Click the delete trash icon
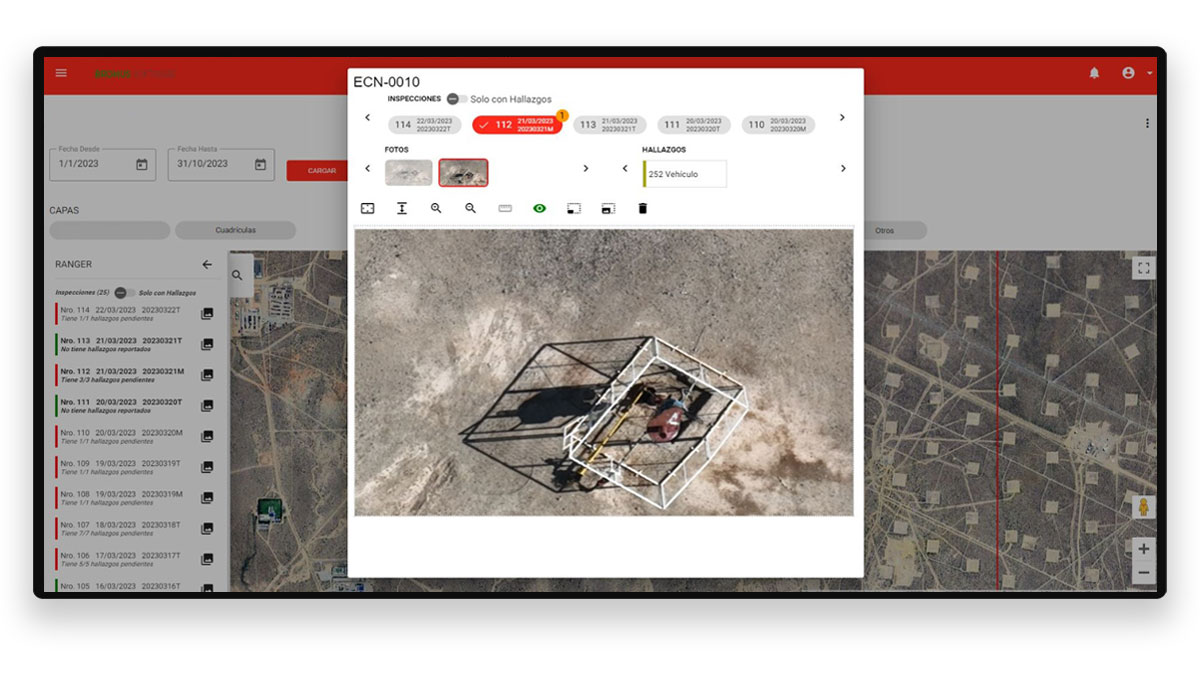The height and width of the screenshot is (689, 1200). point(643,208)
